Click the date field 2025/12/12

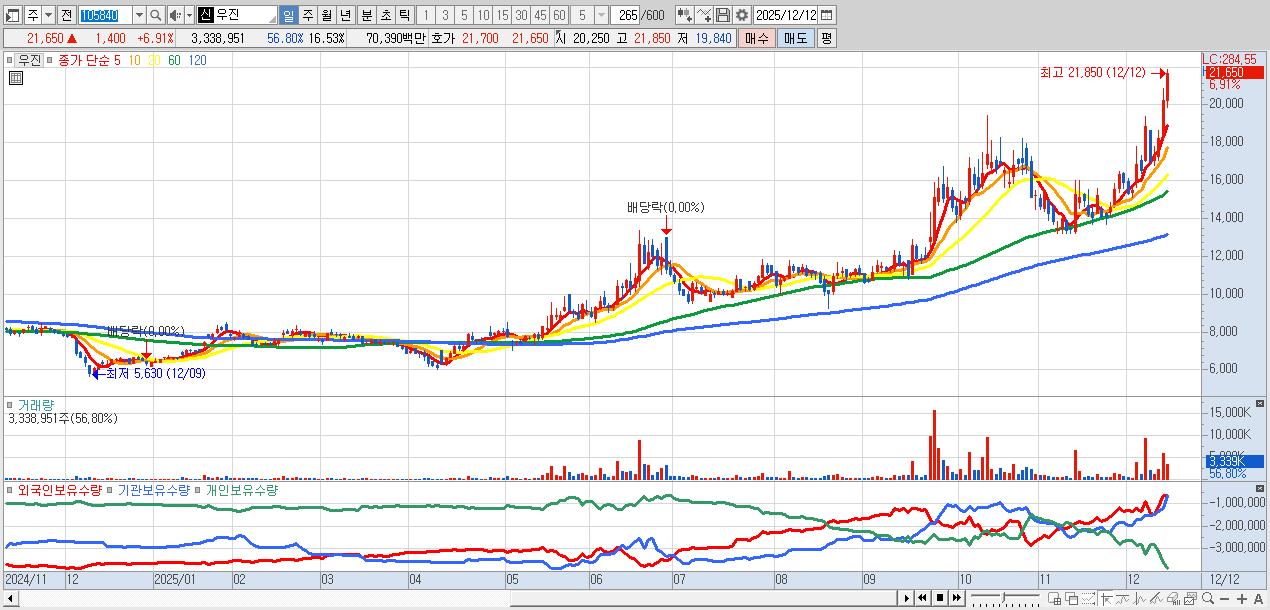pos(786,15)
